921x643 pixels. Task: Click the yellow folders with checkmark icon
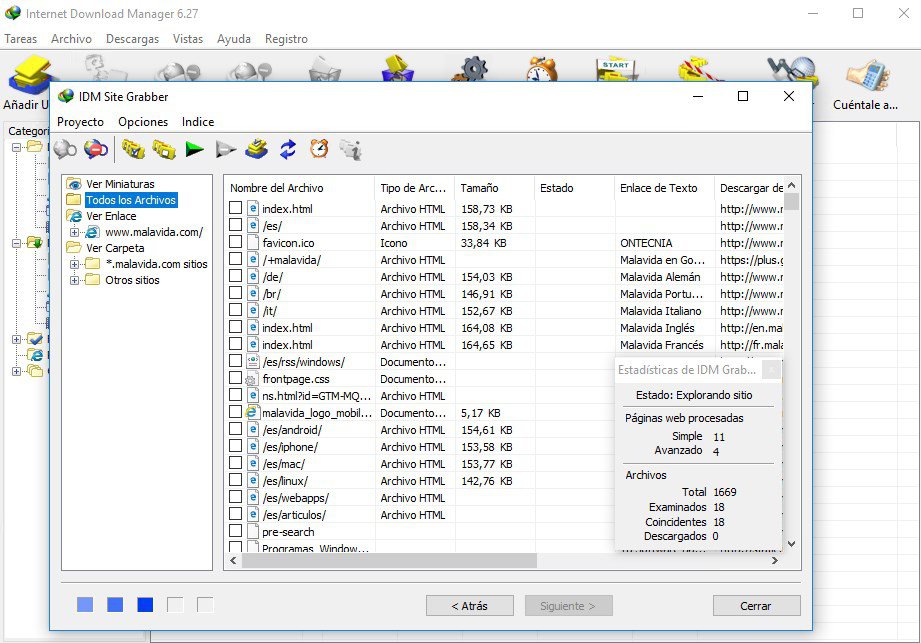133,150
